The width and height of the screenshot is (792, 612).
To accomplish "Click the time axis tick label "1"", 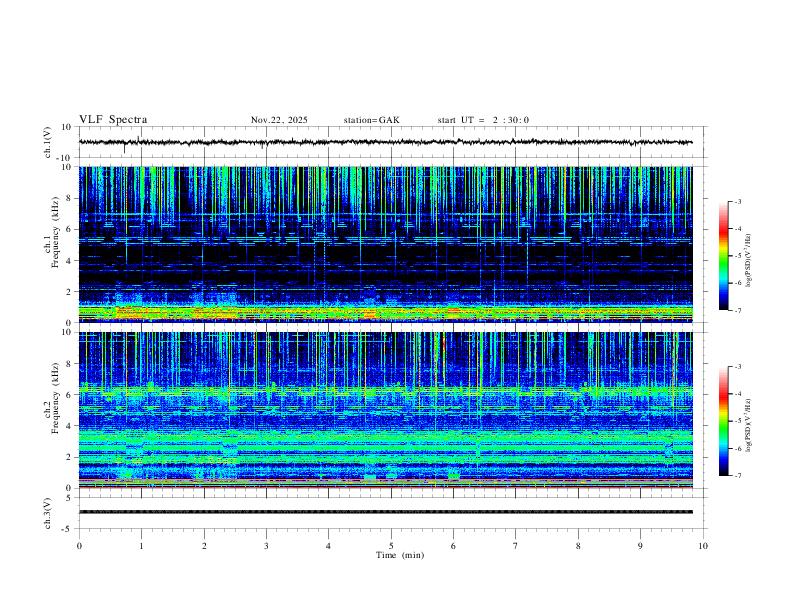I will click(x=141, y=546).
